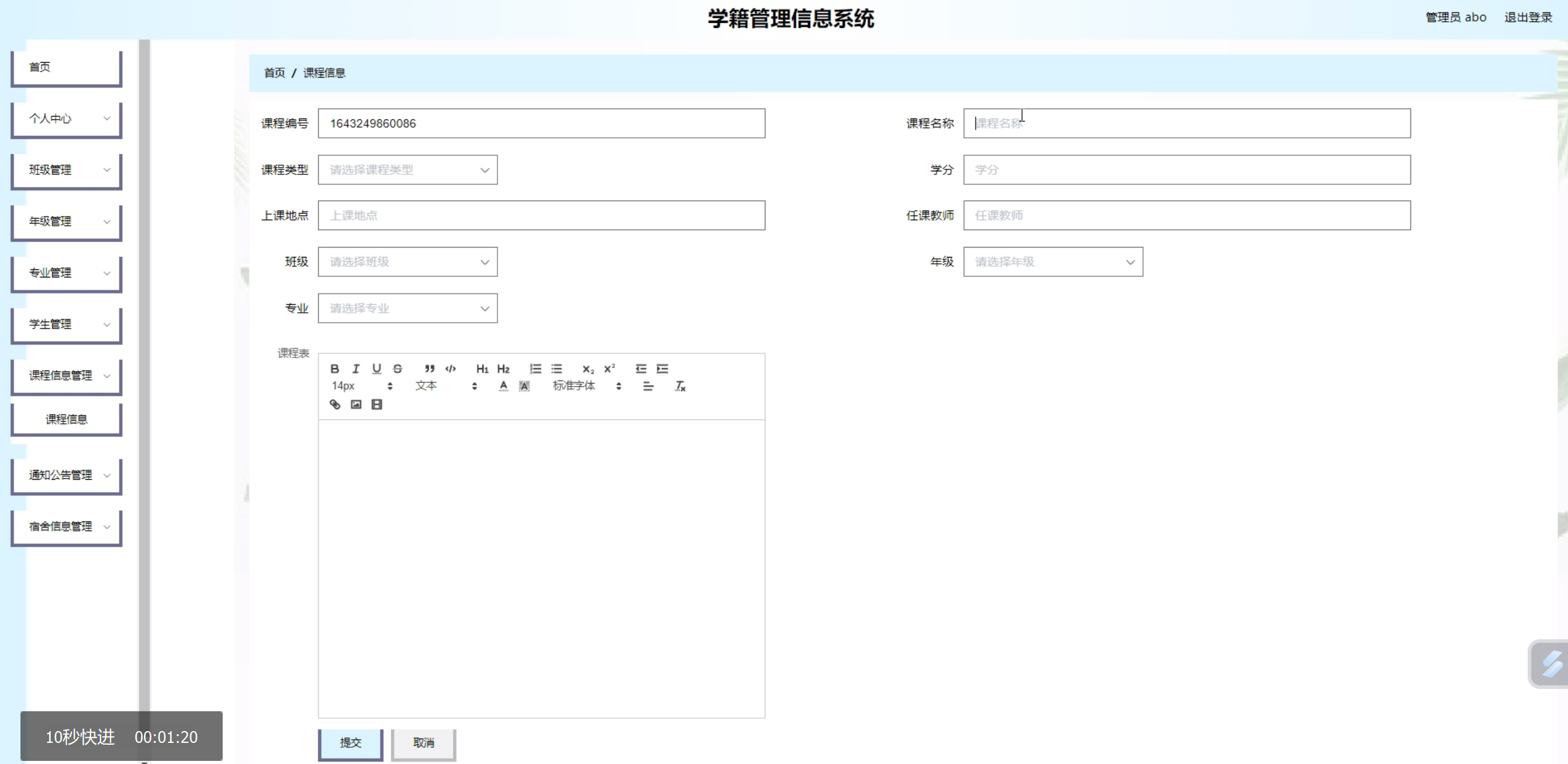Toggle strikethrough text formatting

click(398, 369)
